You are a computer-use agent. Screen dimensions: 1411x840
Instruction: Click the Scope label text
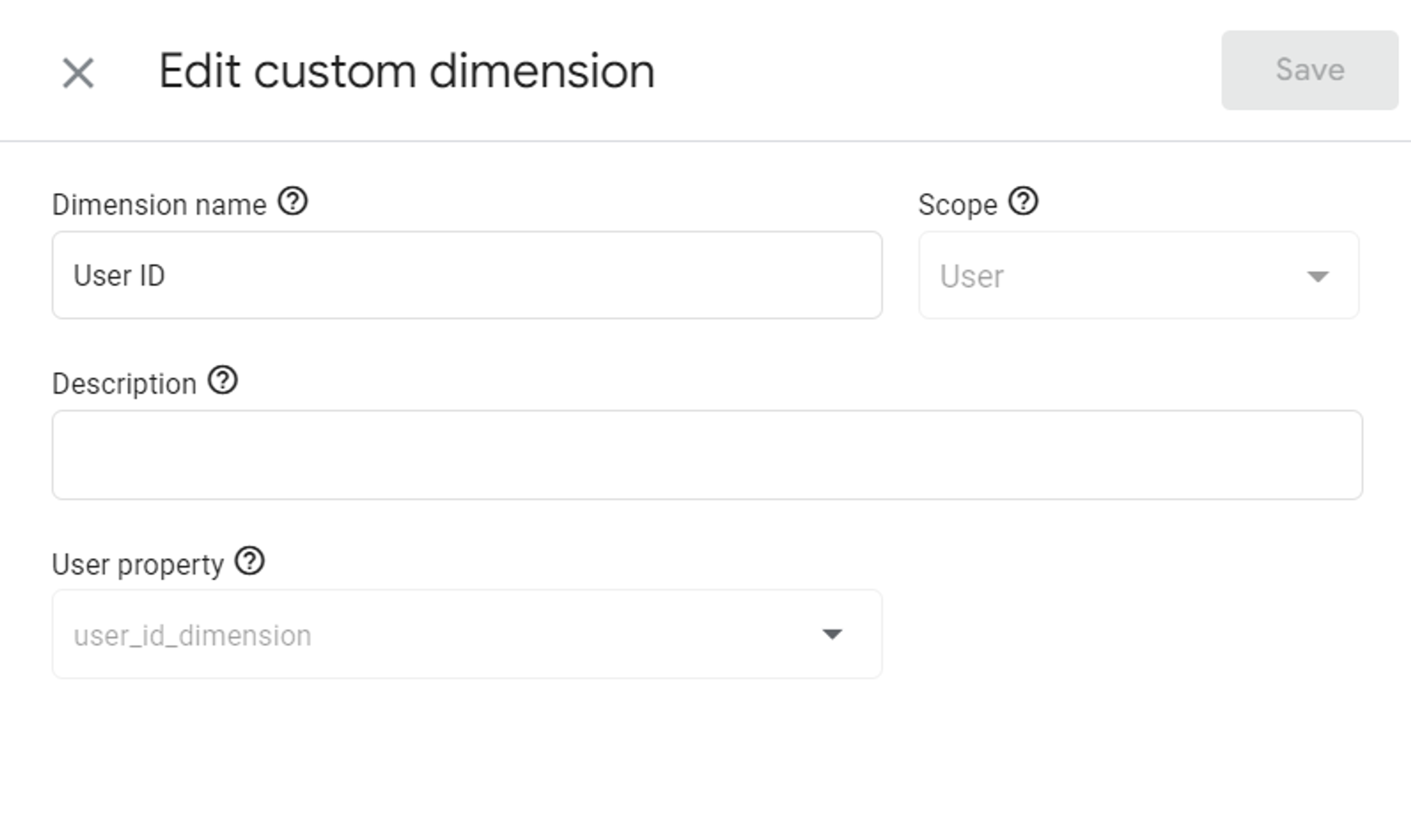[x=957, y=205]
